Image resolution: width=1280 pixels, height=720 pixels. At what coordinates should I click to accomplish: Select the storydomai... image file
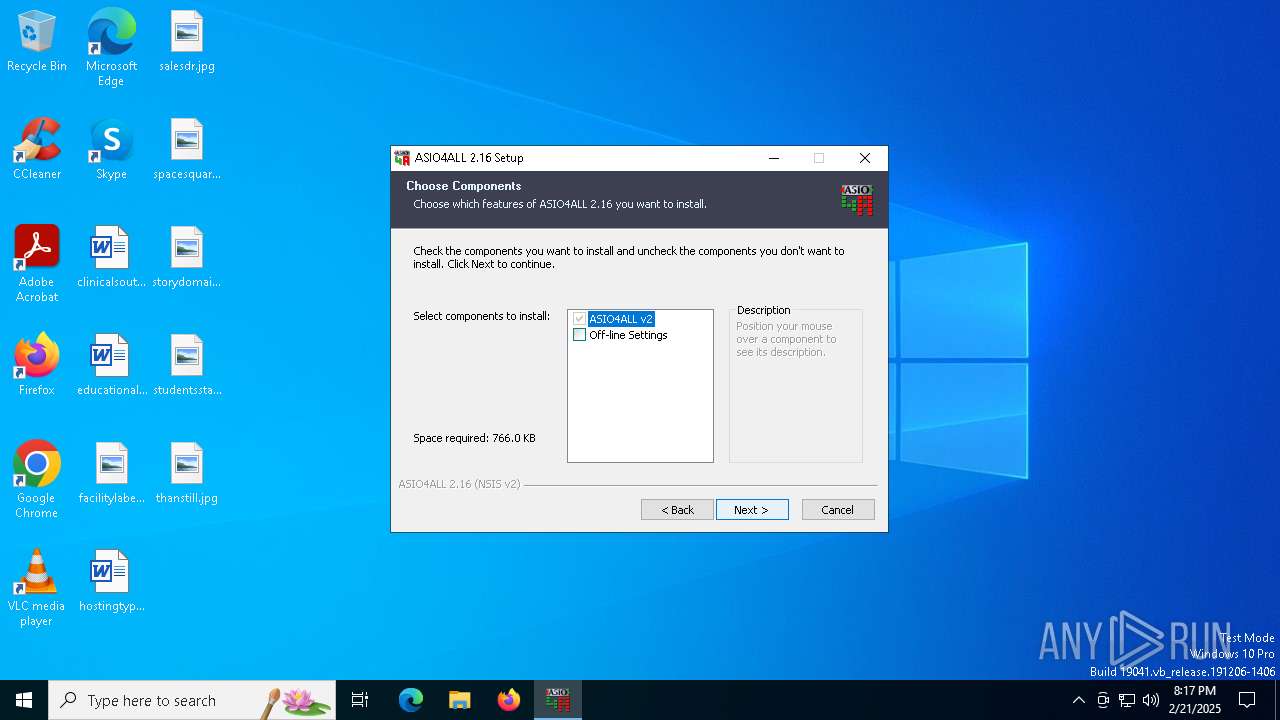187,258
